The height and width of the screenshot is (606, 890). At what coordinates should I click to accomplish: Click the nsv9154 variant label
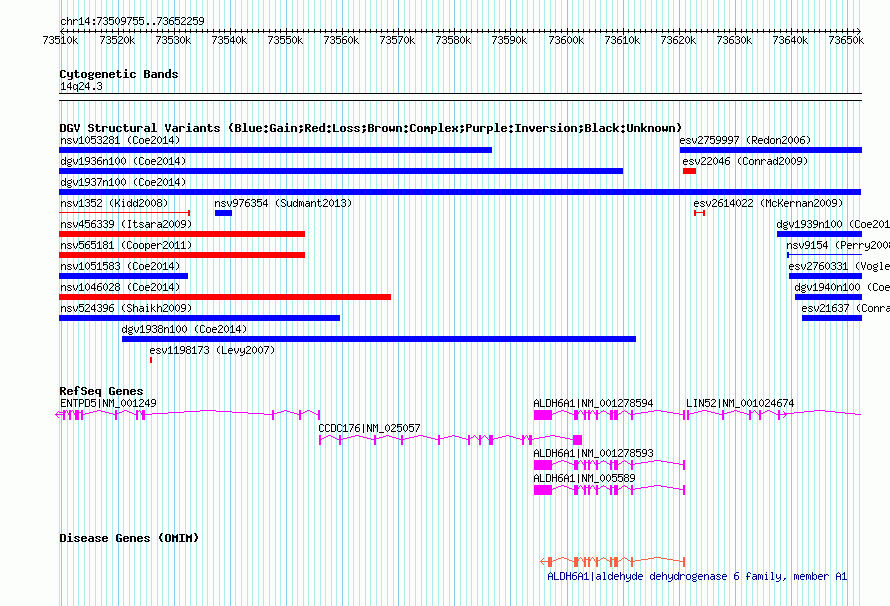click(838, 245)
